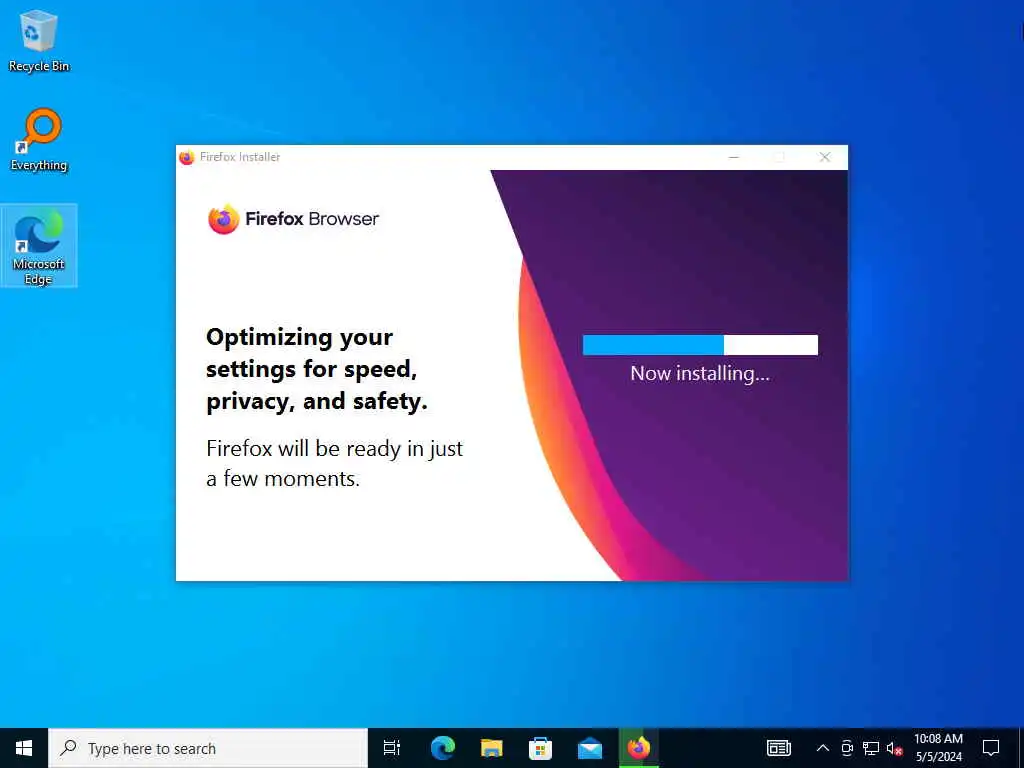1024x768 pixels.
Task: Click the muted volume tray icon
Action: tap(894, 748)
